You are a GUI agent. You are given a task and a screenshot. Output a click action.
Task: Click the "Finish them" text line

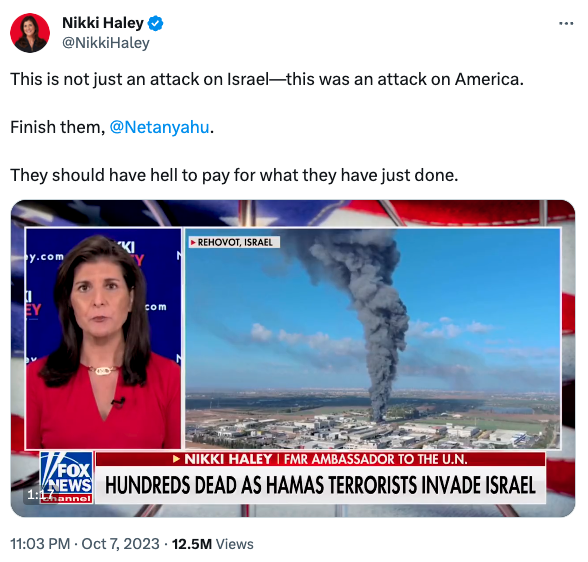click(112, 127)
